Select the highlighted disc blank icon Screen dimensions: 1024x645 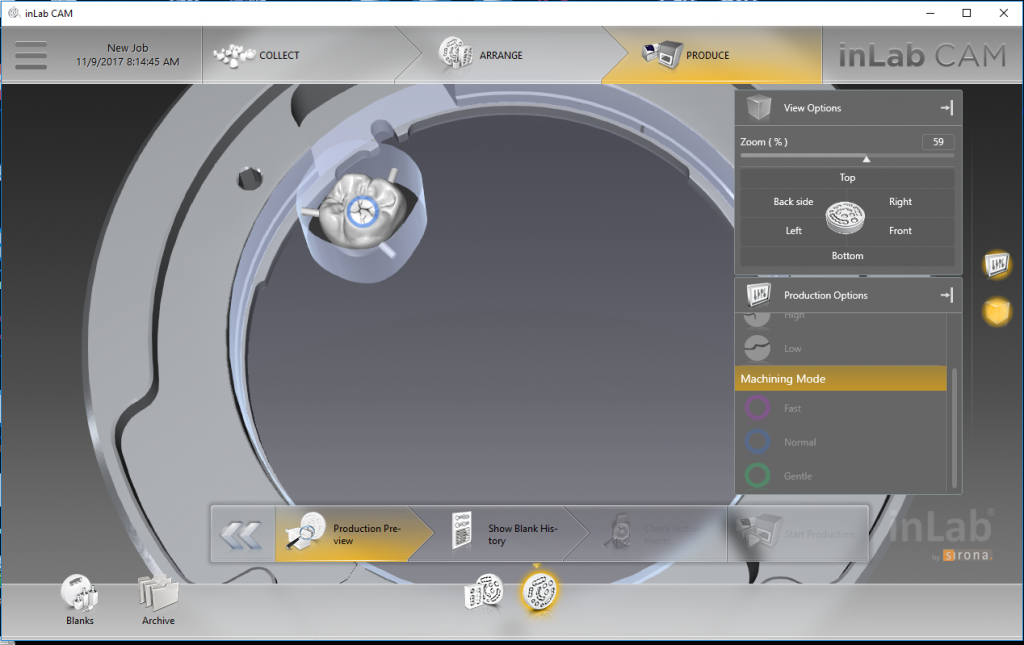540,592
